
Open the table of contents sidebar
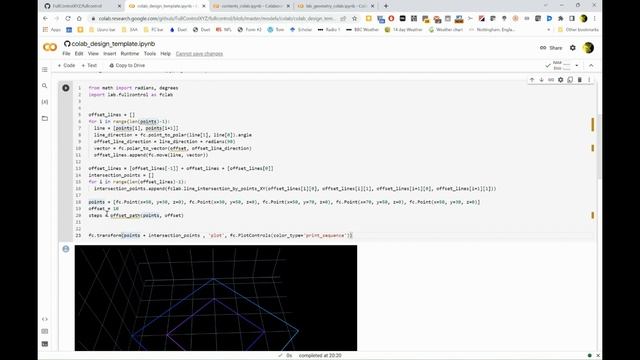click(45, 69)
